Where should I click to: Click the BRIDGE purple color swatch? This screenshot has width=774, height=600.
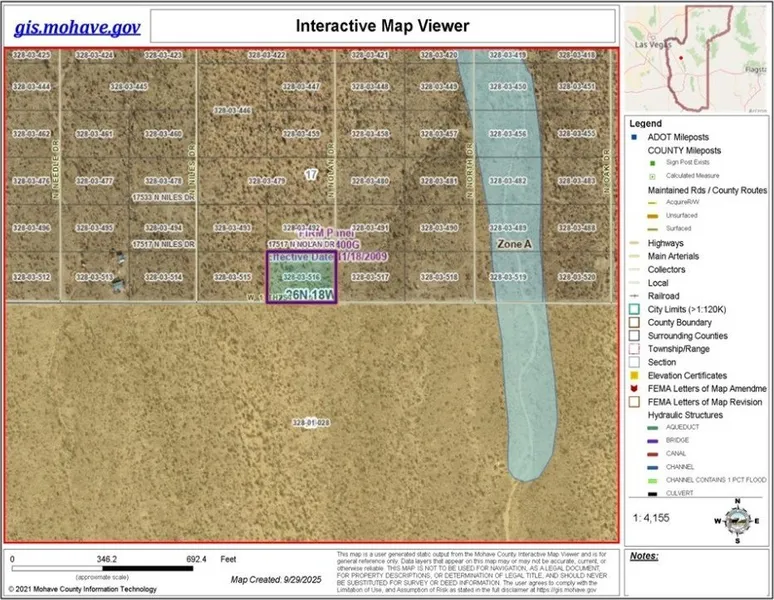(652, 440)
